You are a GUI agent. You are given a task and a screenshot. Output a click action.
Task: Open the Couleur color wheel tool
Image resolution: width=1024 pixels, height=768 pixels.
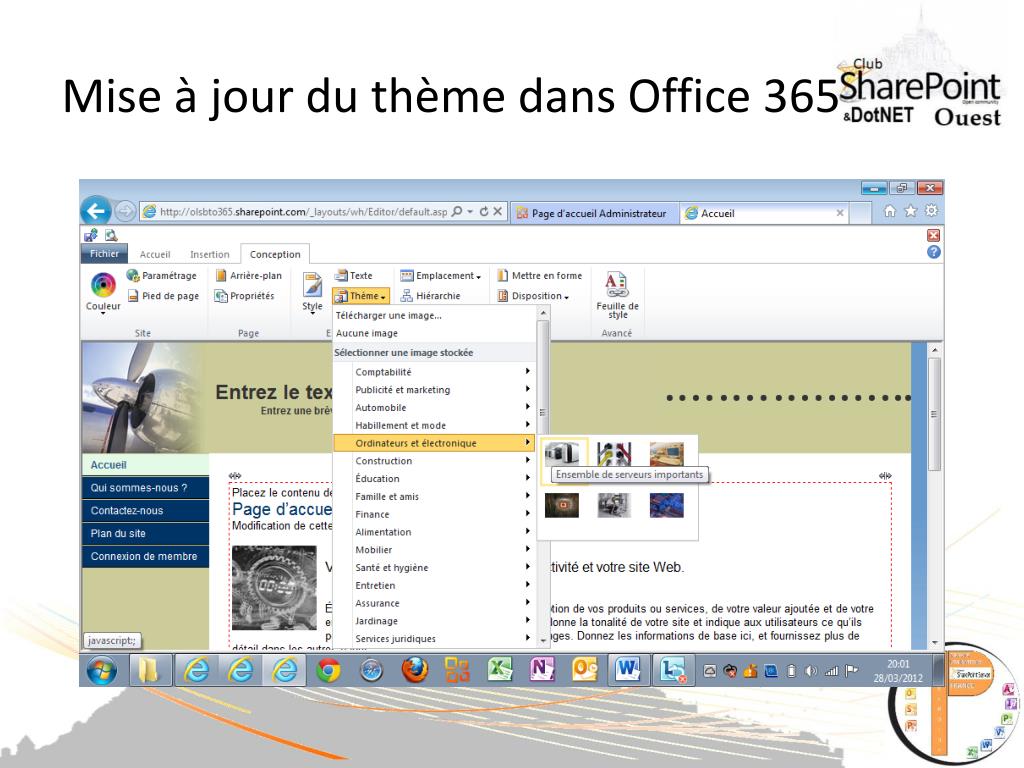click(103, 293)
